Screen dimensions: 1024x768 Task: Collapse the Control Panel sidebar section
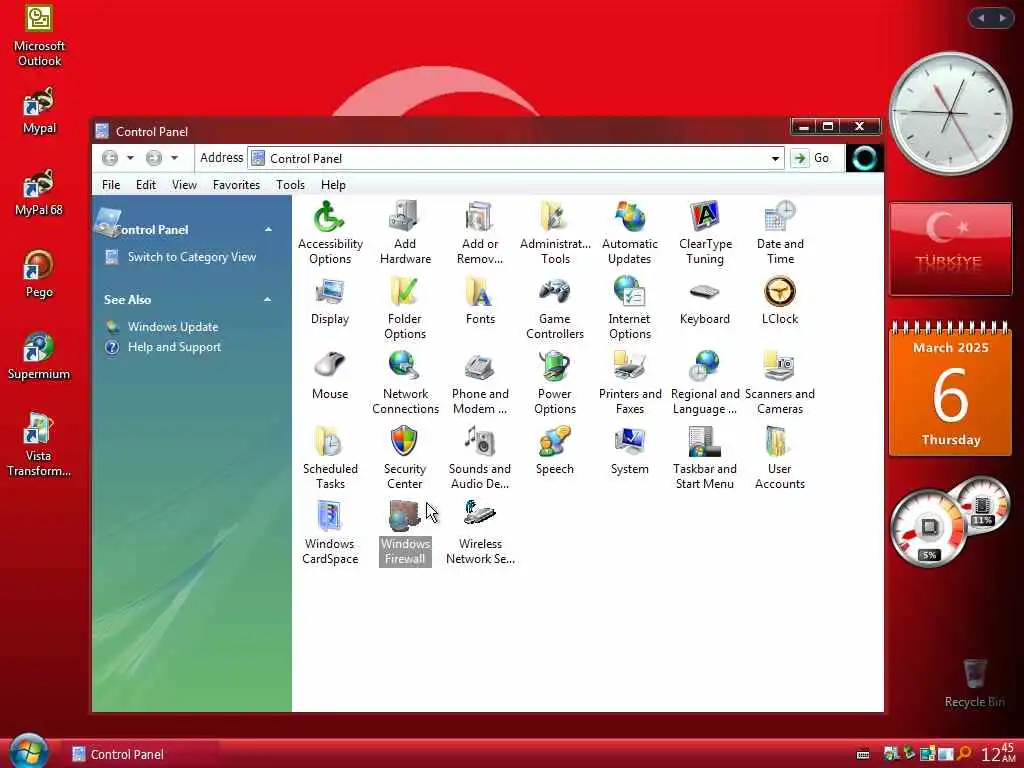[268, 229]
